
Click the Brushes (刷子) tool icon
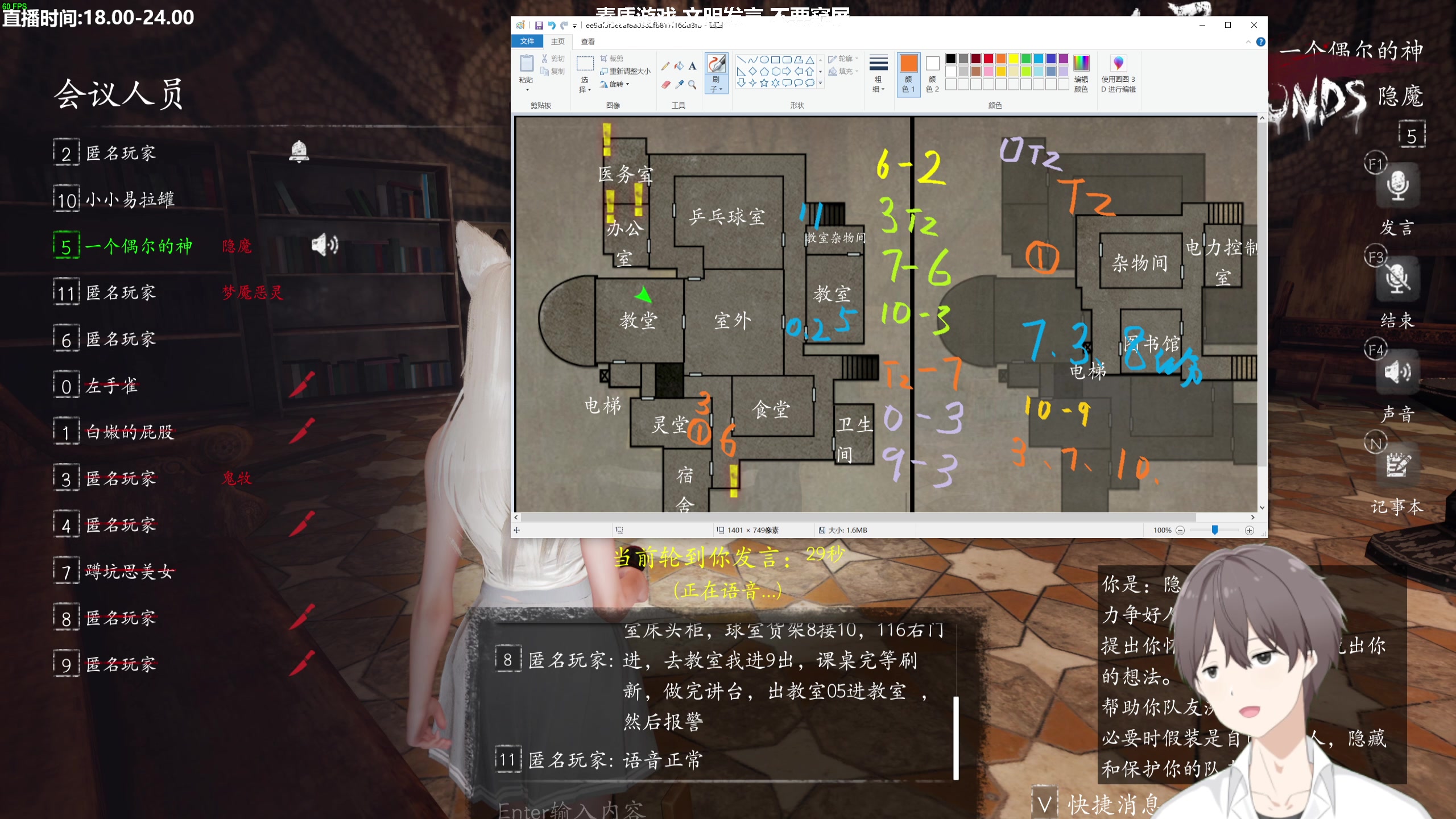717,64
